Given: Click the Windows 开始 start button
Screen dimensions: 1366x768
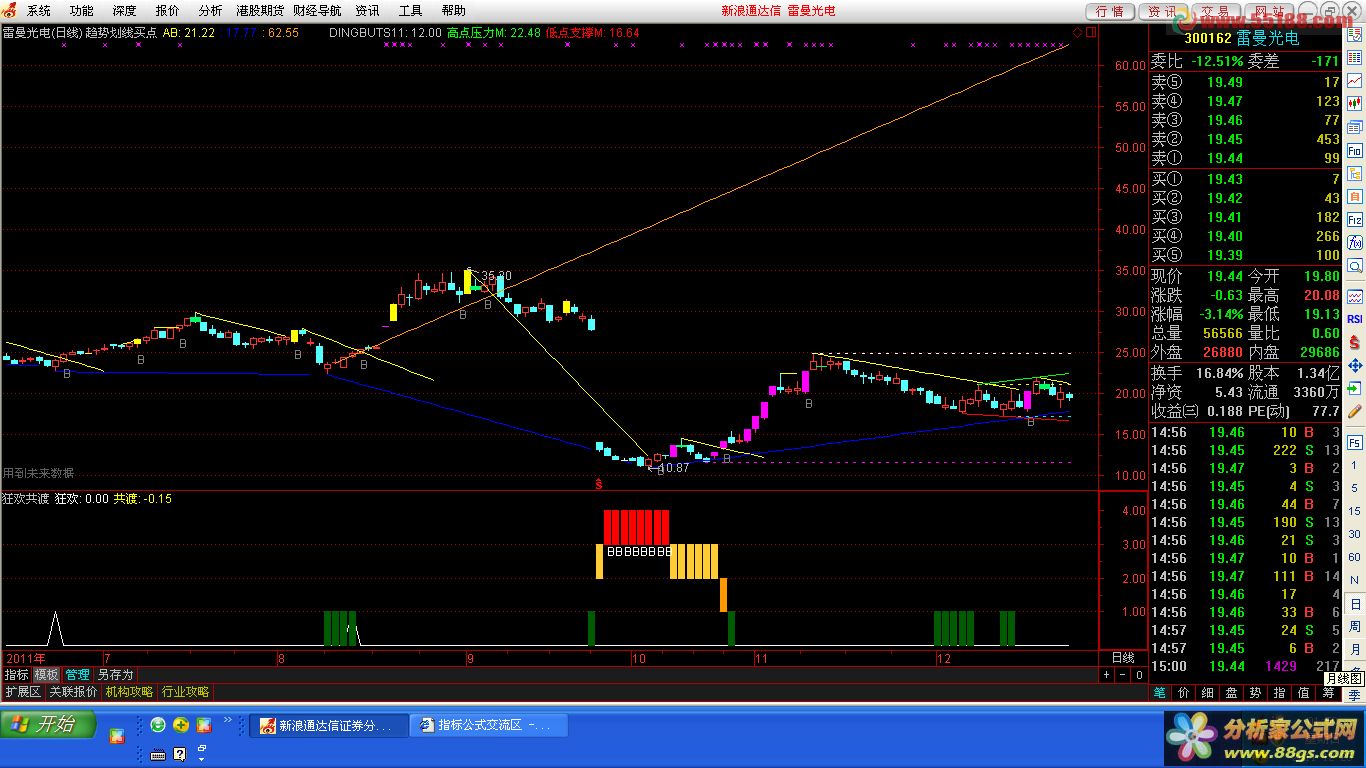Looking at the screenshot, I should [x=49, y=724].
